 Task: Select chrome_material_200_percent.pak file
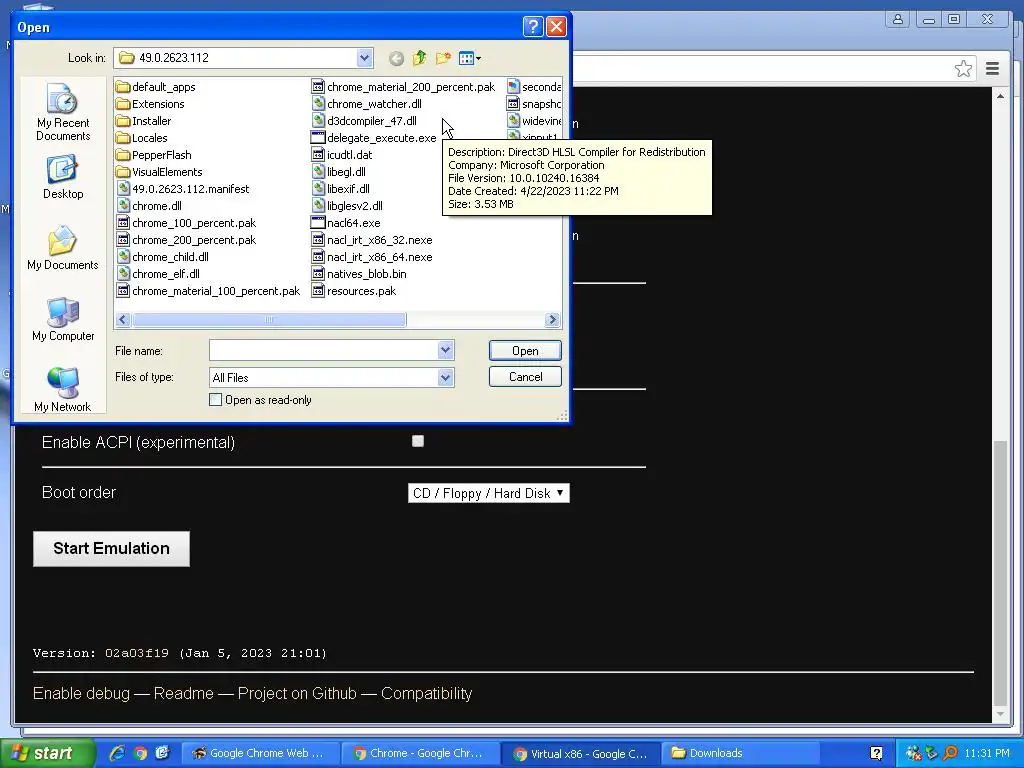404,87
